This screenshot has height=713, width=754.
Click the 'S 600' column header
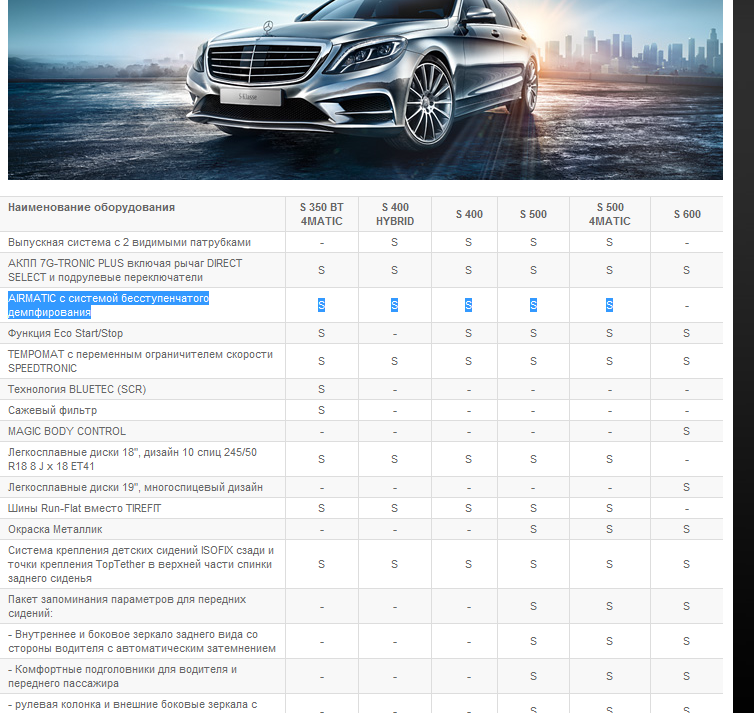pos(687,214)
